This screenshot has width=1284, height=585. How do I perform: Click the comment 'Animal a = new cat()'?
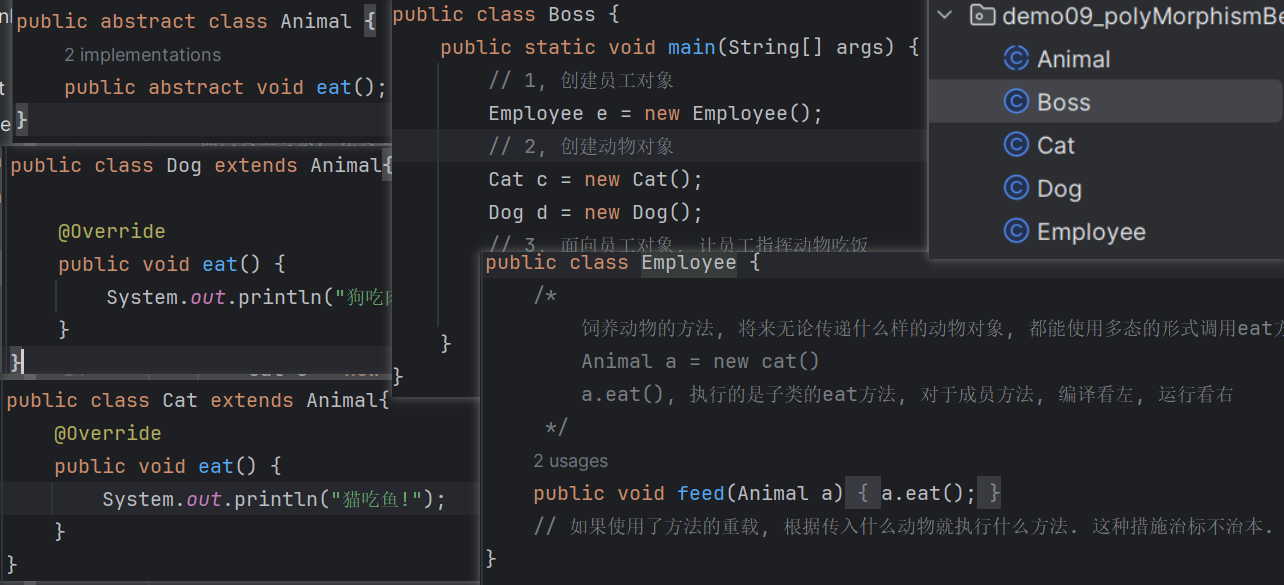tap(700, 361)
